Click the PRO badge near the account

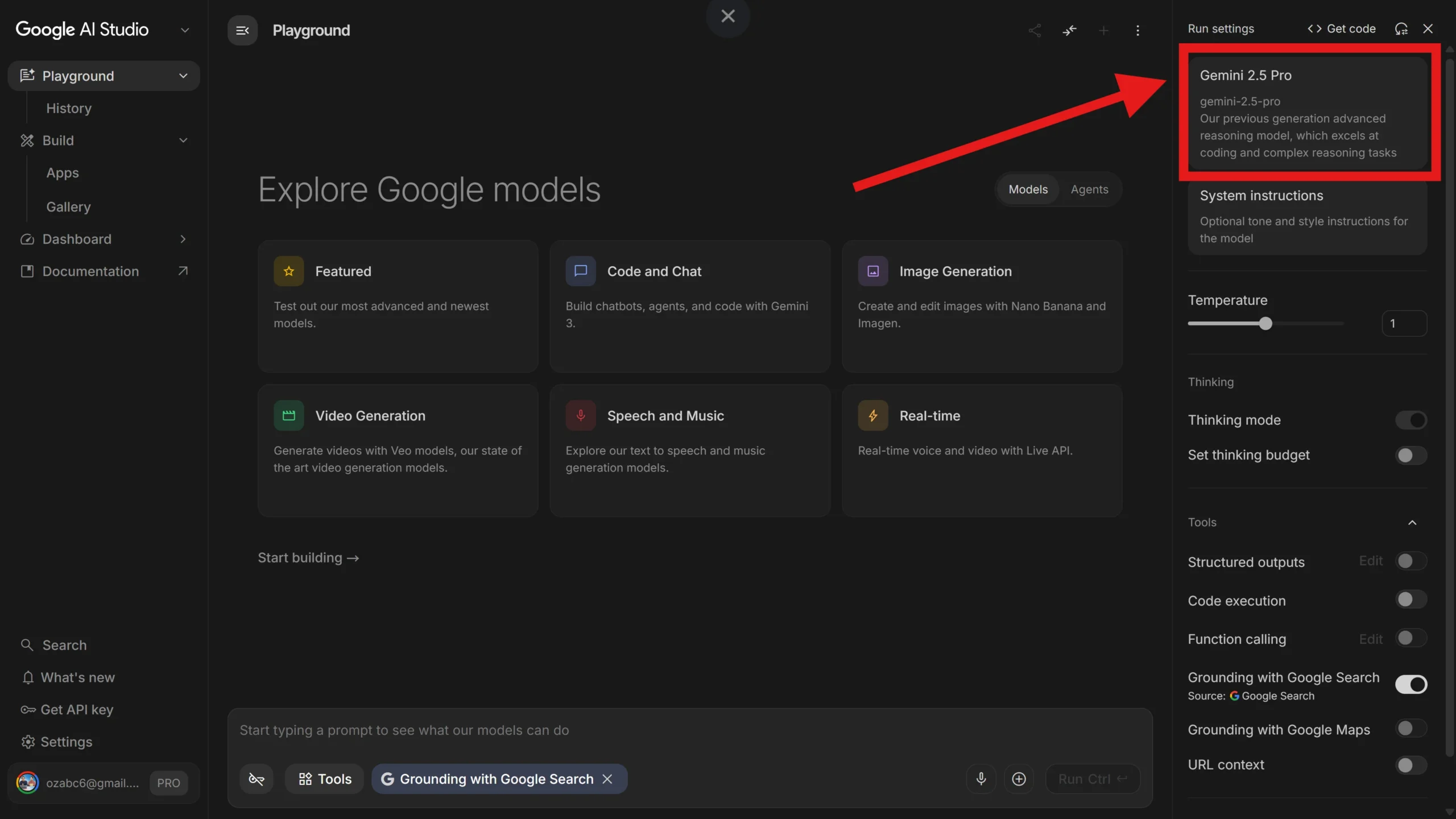pyautogui.click(x=168, y=783)
